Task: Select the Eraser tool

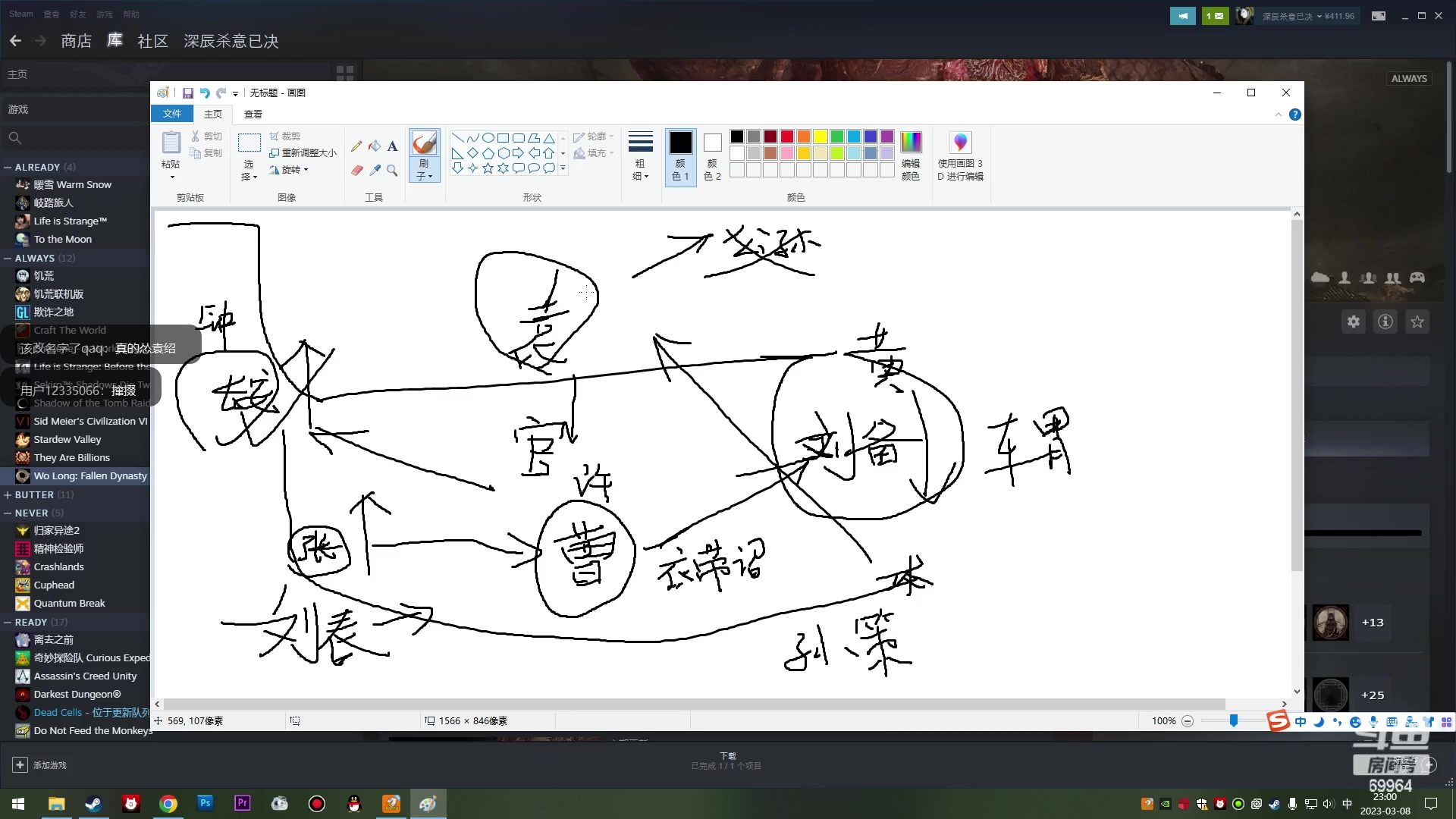Action: [356, 170]
